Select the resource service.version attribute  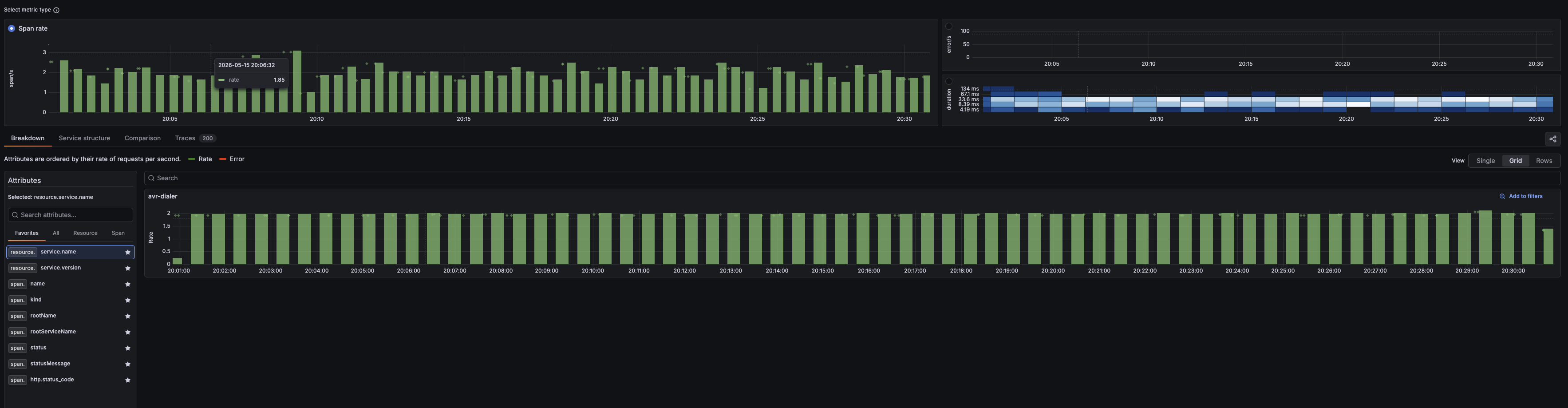pos(71,268)
